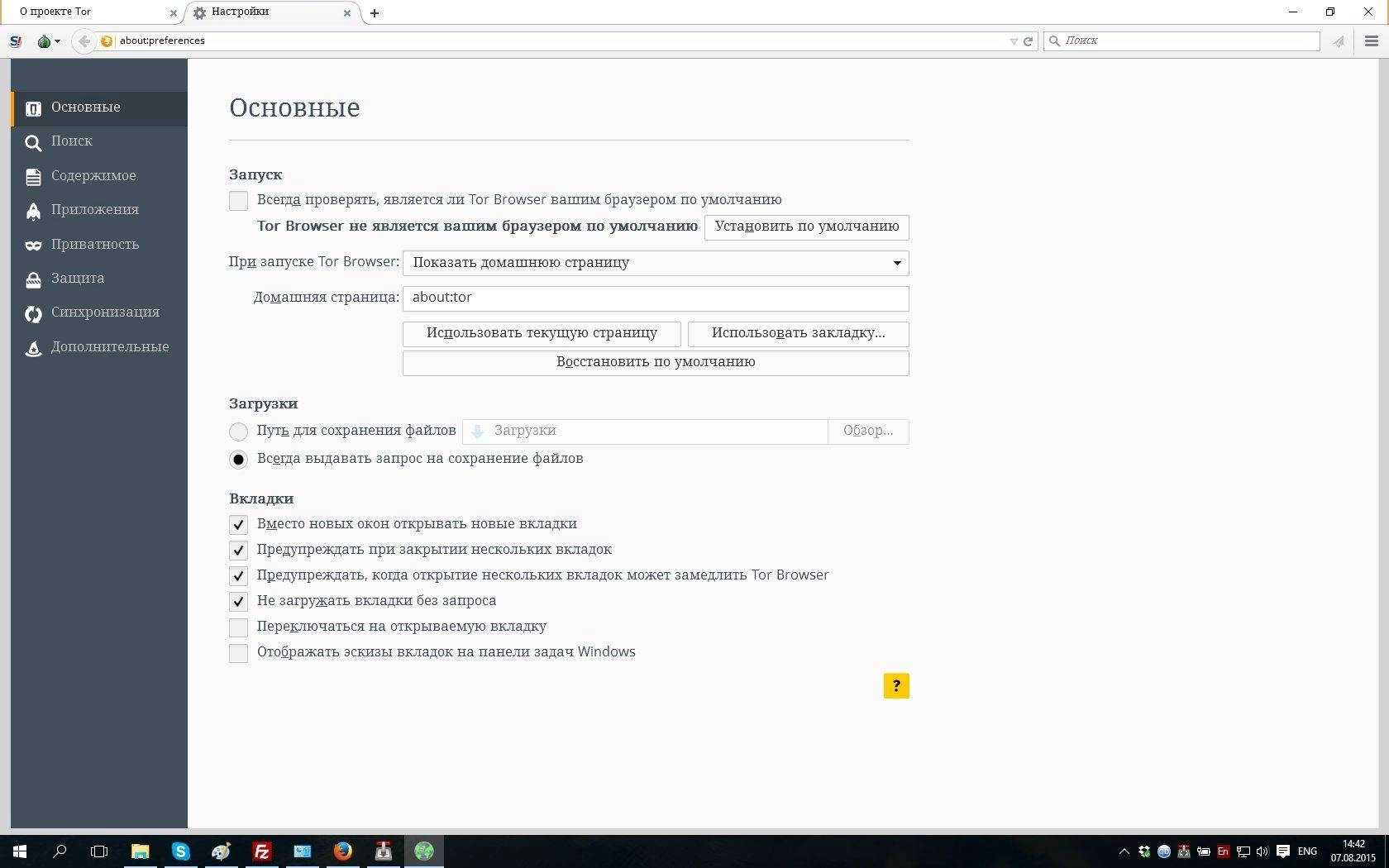Click the volume speaker tray icon
The width and height of the screenshot is (1389, 868).
point(1263,851)
